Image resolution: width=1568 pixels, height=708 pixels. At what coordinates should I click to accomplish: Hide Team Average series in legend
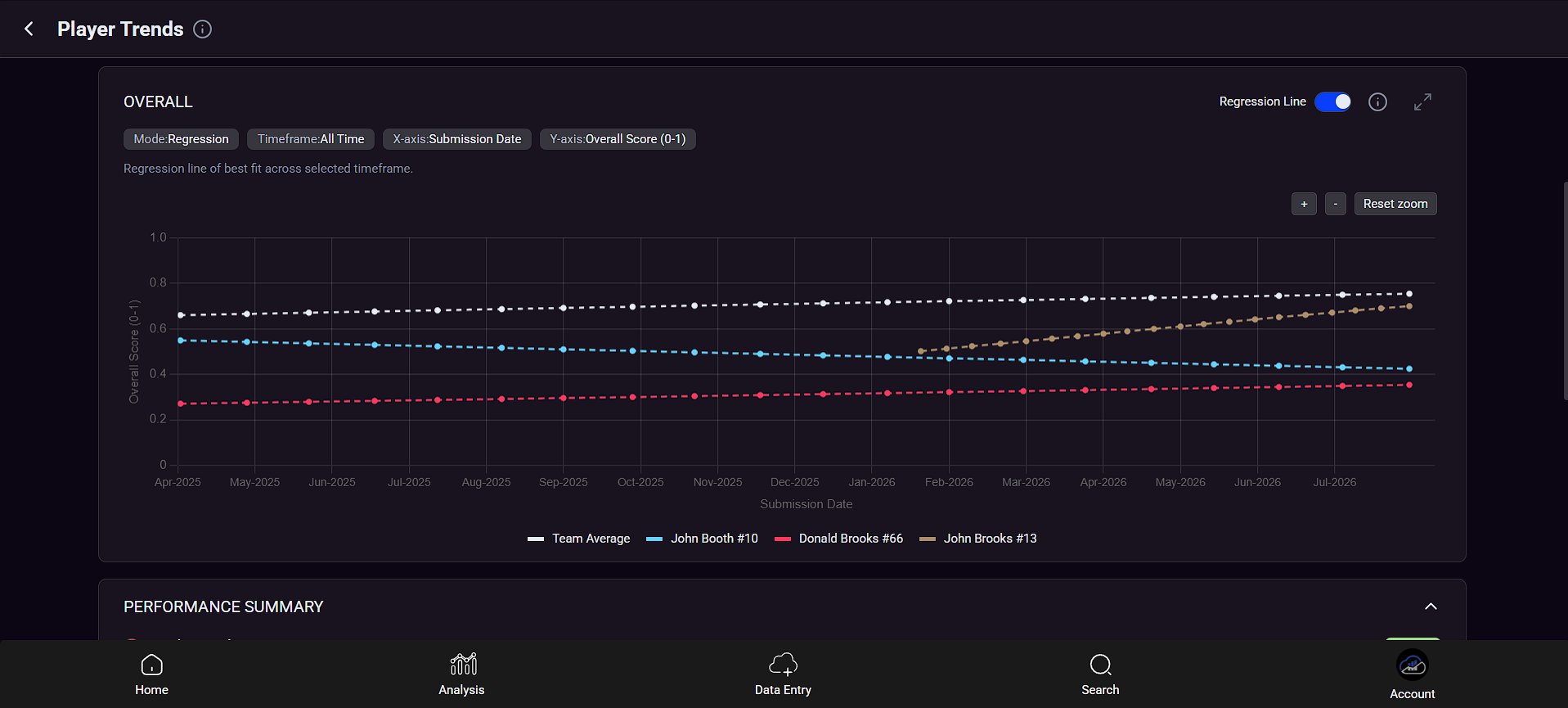[x=579, y=539]
